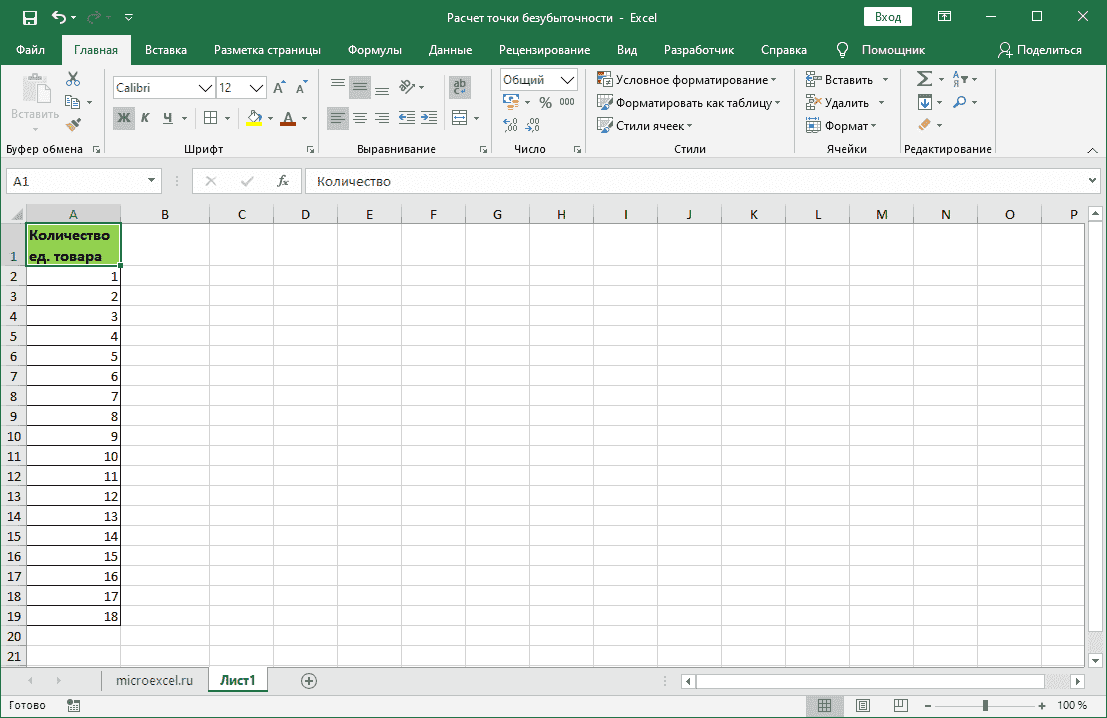
Task: Open the Формулы ribbon tab
Action: pyautogui.click(x=374, y=49)
